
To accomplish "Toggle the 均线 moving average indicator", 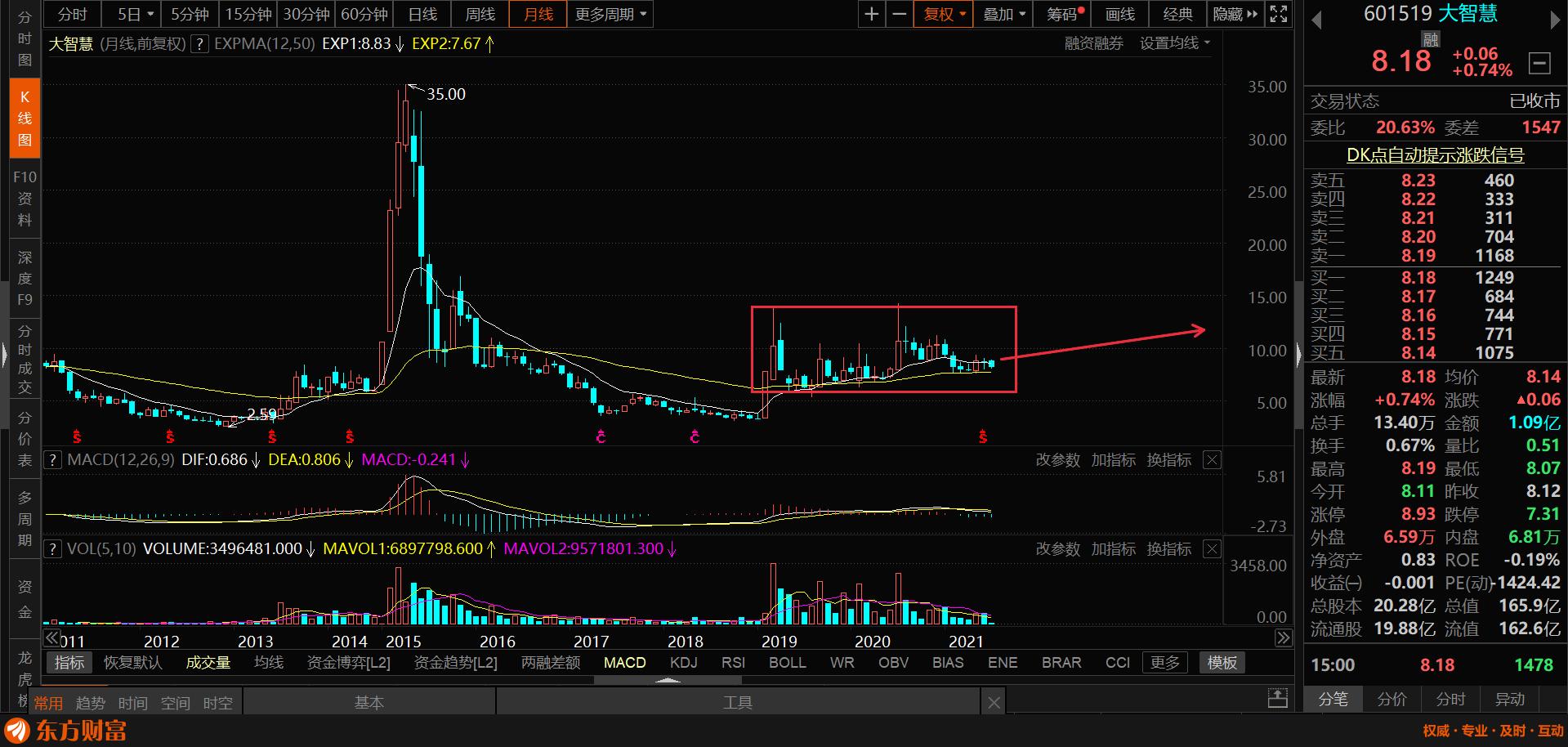I will pyautogui.click(x=269, y=663).
